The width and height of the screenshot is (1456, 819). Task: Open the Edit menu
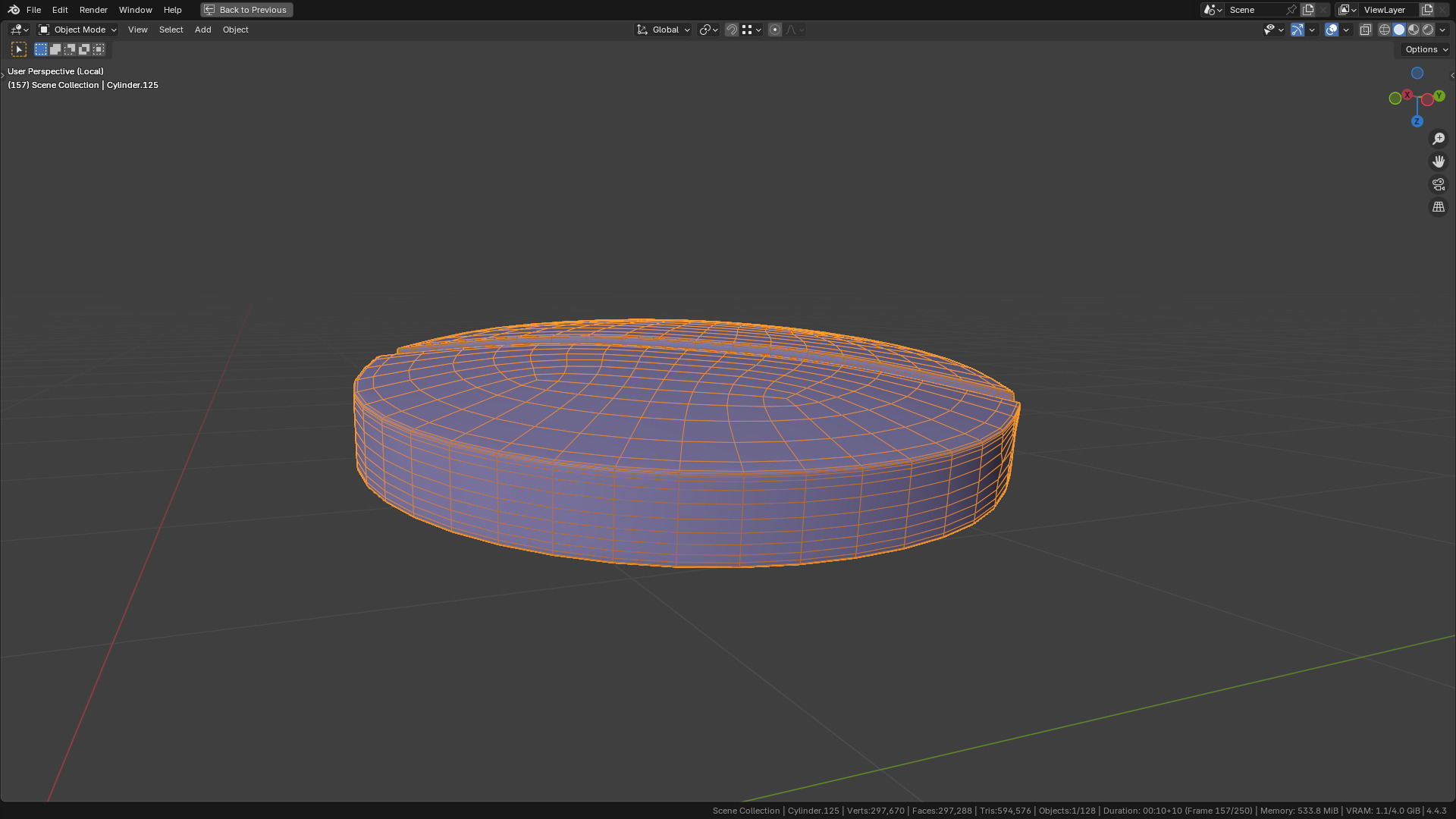pyautogui.click(x=60, y=10)
